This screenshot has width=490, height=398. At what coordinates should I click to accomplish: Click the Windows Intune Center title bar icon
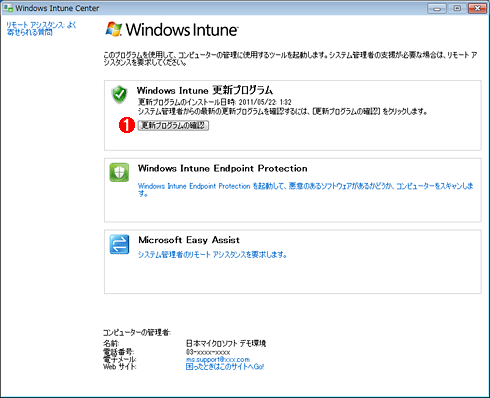point(8,8)
